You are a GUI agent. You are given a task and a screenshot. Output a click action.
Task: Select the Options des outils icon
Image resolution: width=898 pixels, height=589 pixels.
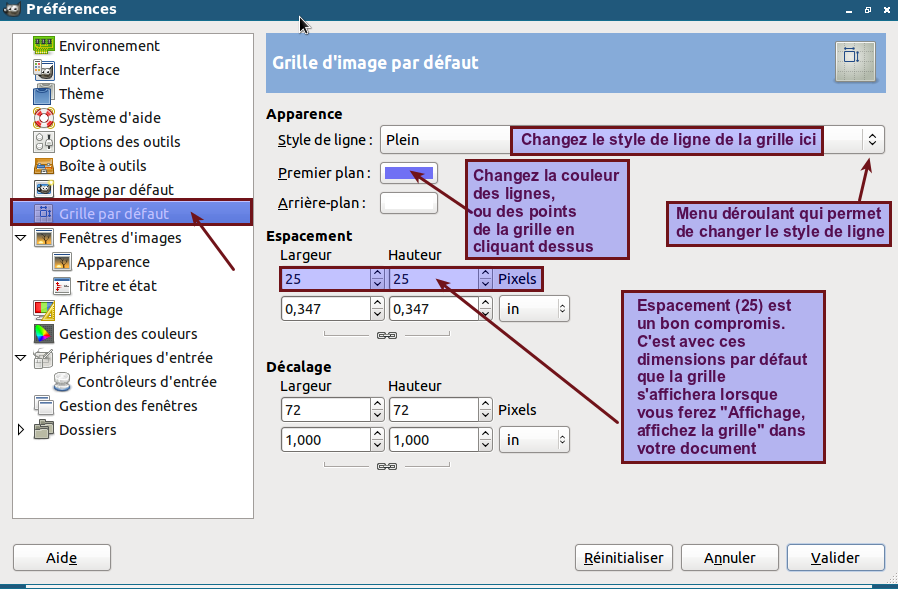coord(43,142)
